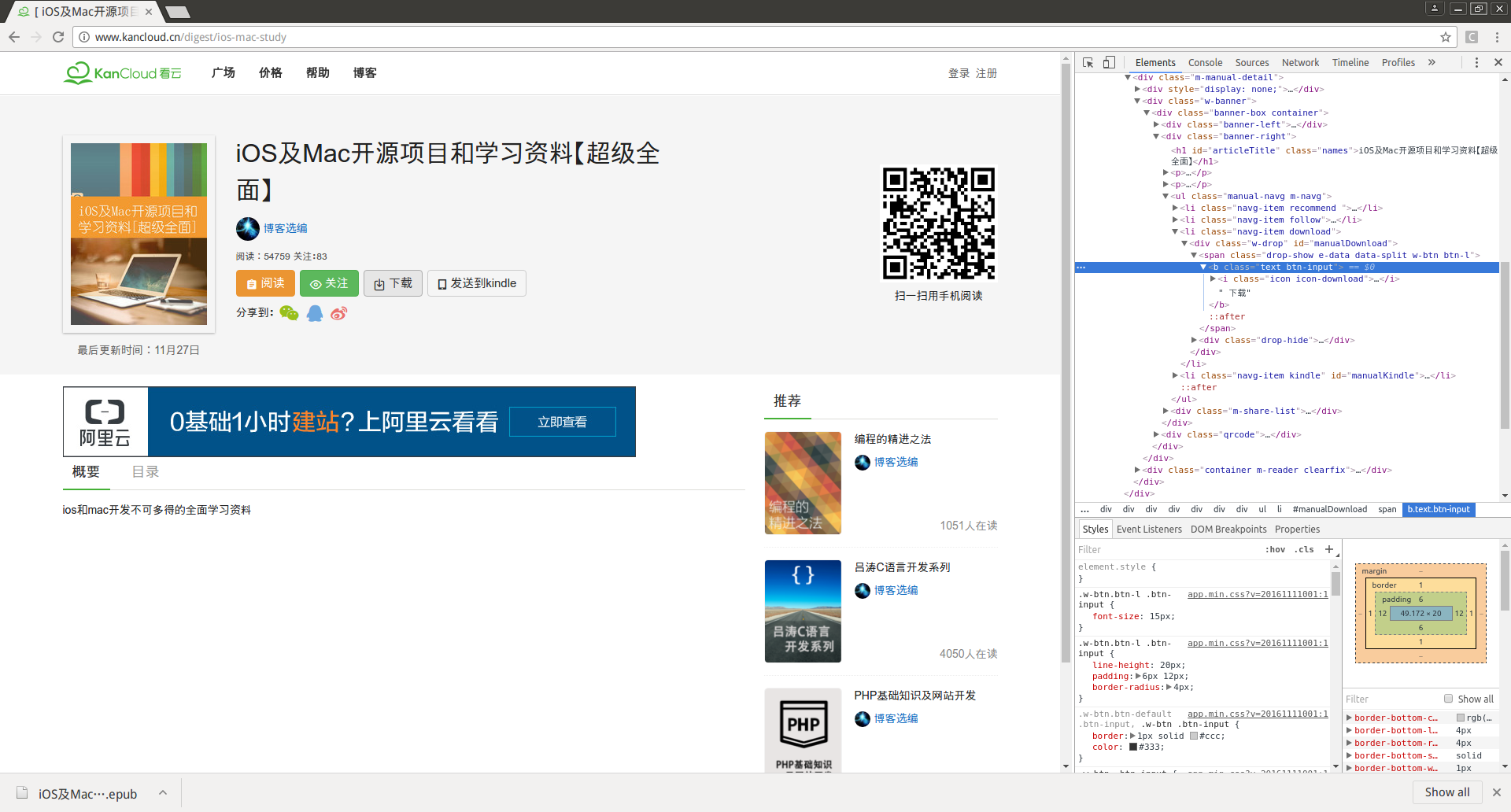
Task: Open downloaded epub file options arrow
Action: click(x=162, y=792)
